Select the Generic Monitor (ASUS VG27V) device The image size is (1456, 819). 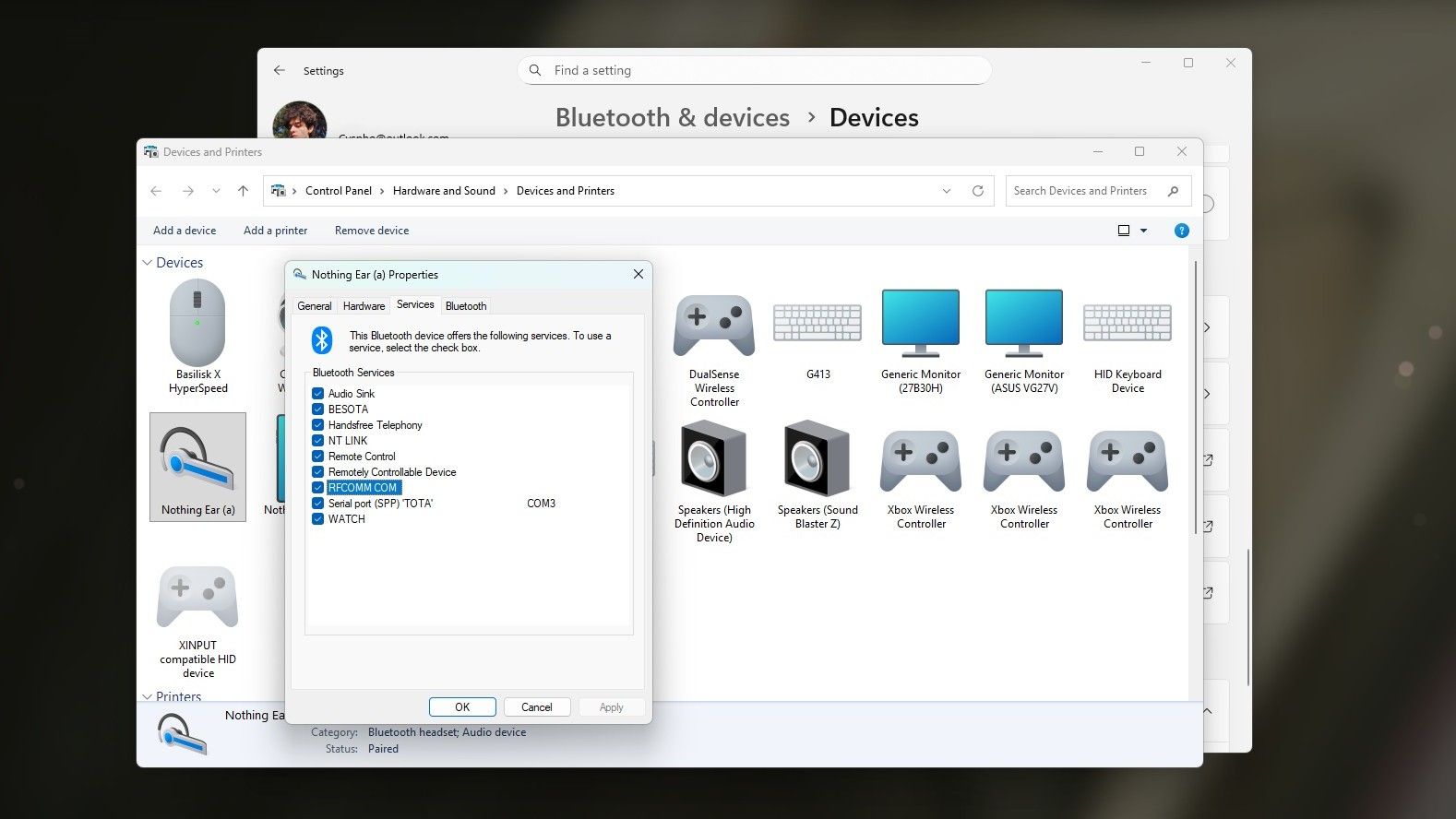pos(1024,341)
